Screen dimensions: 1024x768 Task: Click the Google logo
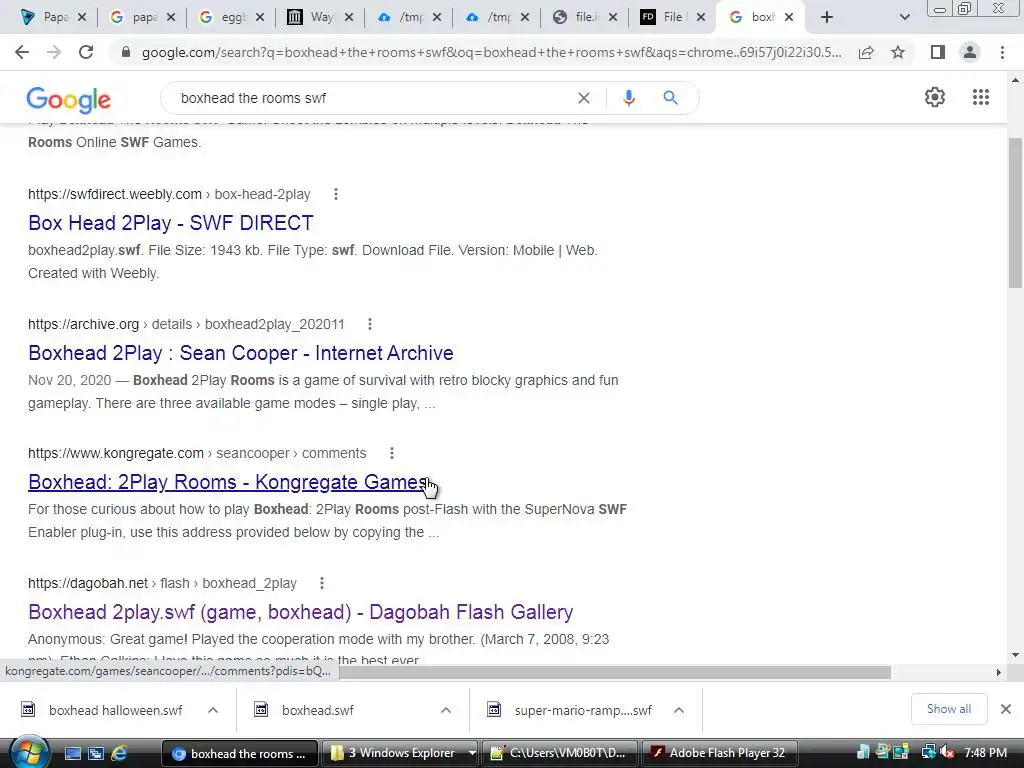point(69,99)
